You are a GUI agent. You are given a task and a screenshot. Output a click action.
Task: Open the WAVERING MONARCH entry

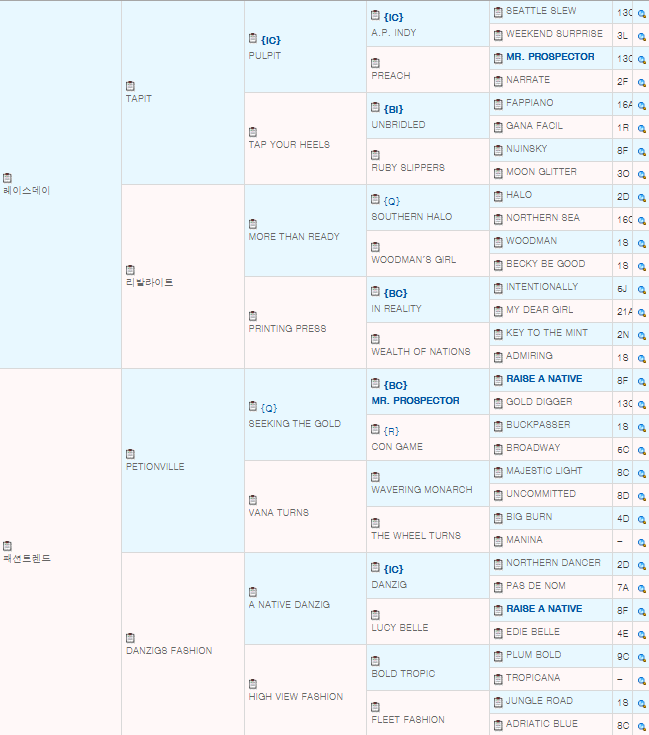421,490
